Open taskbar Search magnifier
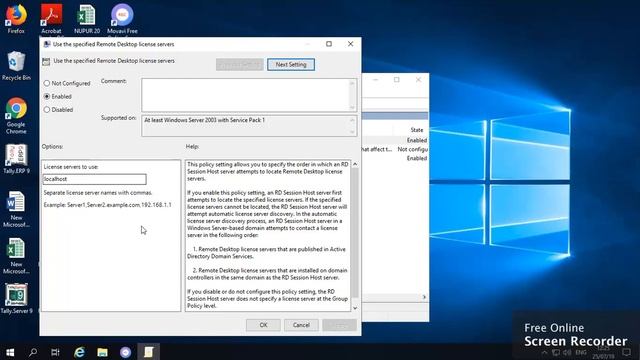The height and width of the screenshot is (360, 640). pyautogui.click(x=33, y=352)
